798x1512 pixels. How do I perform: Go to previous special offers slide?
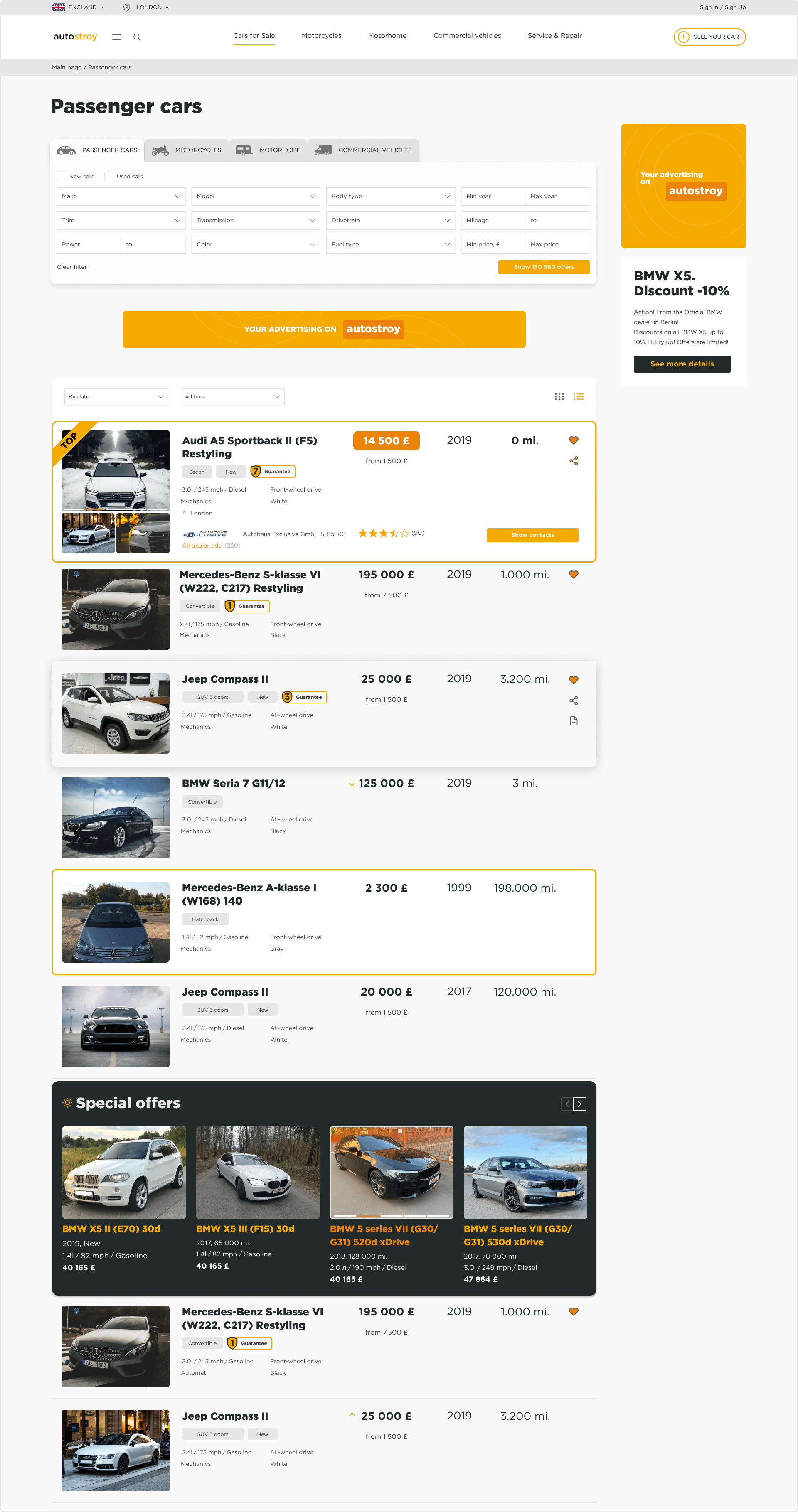[566, 1104]
